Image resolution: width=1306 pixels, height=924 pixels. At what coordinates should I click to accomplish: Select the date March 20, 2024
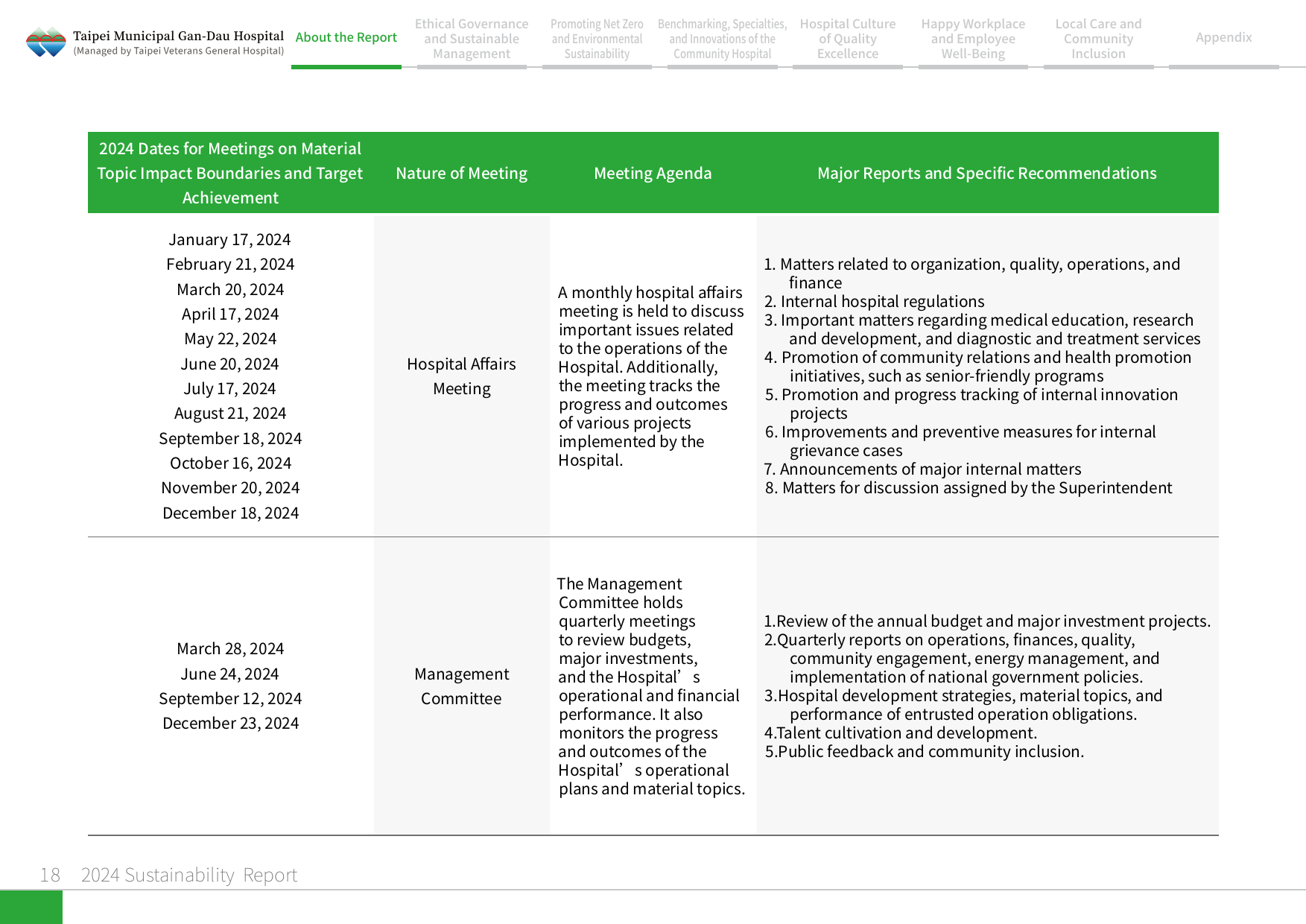tap(230, 289)
